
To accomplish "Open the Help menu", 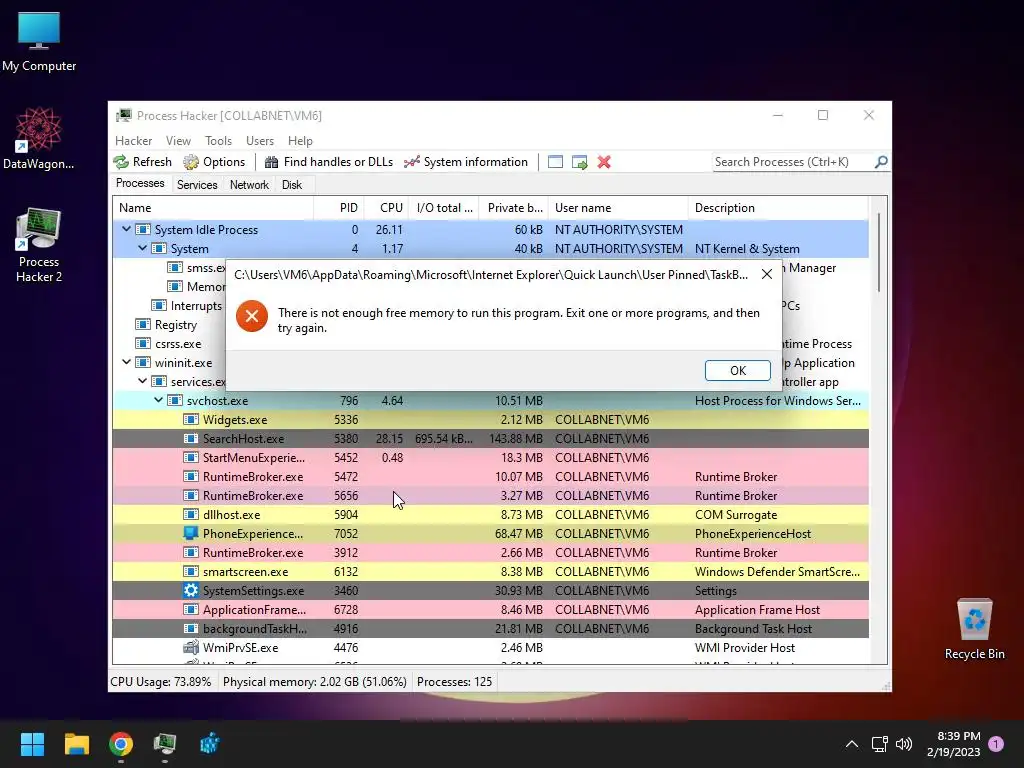I will pos(300,140).
